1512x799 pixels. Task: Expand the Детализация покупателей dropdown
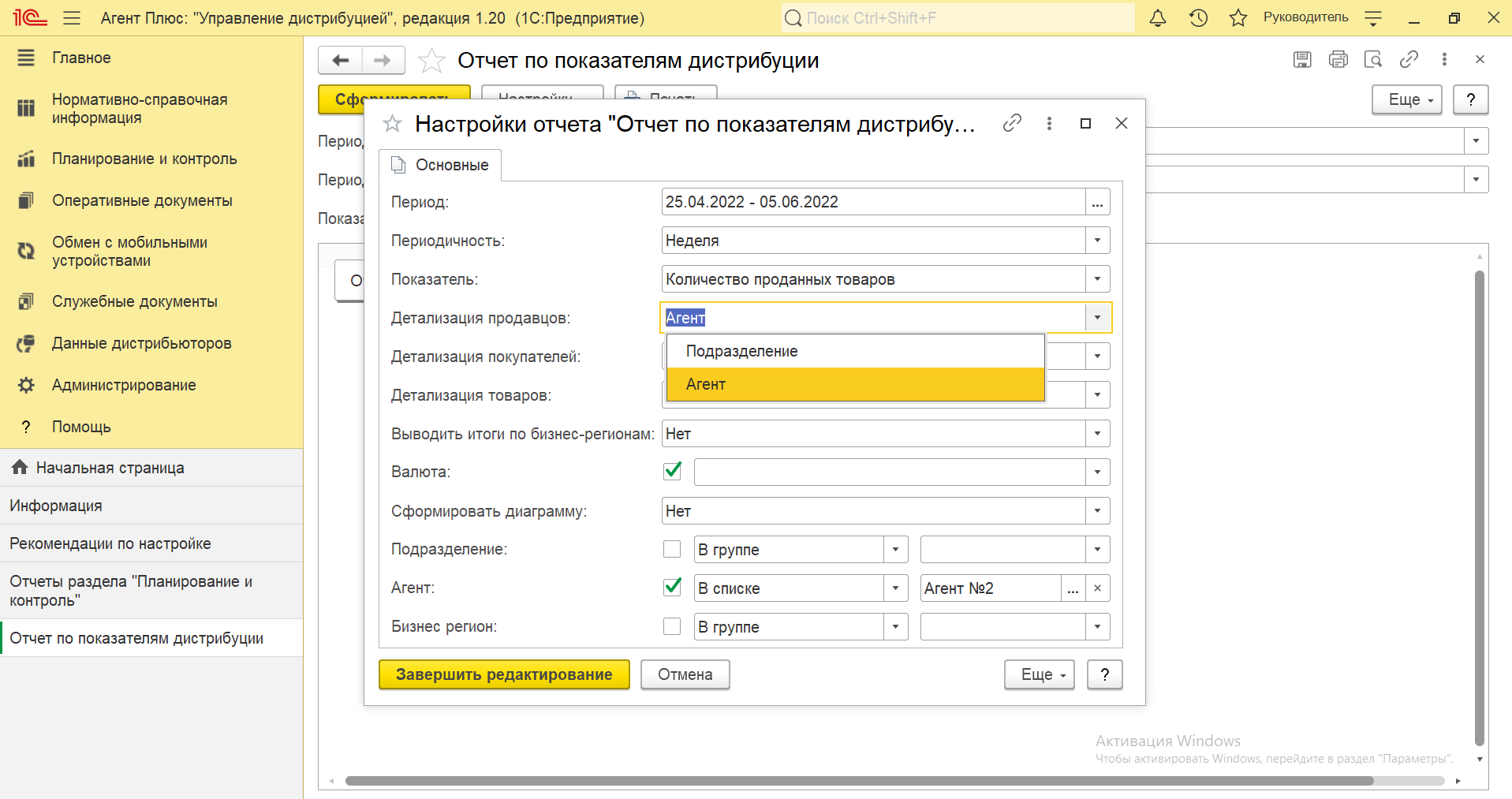point(1097,357)
